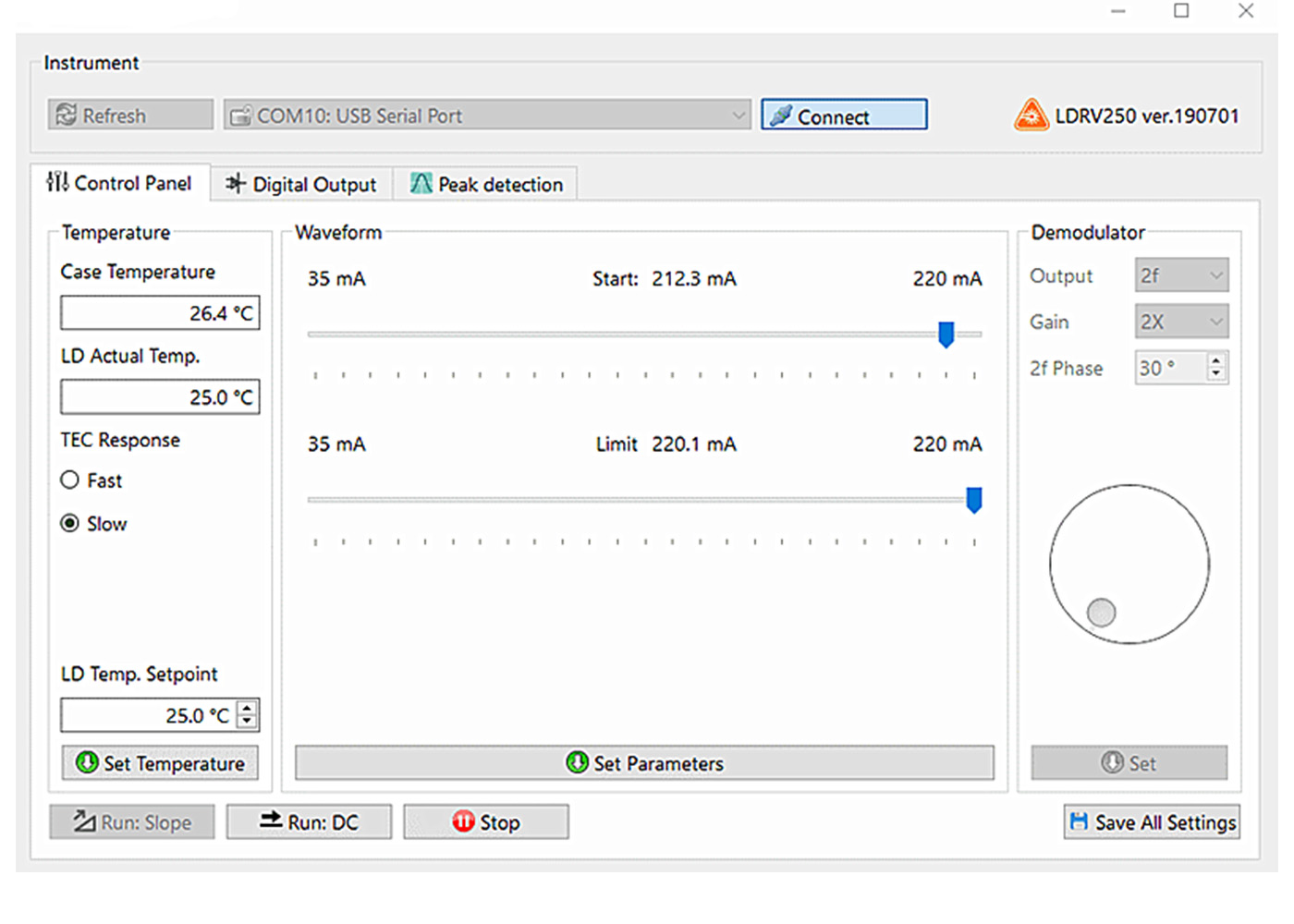This screenshot has width=1294, height=924.
Task: Click the red Stop icon
Action: pyautogui.click(x=463, y=821)
